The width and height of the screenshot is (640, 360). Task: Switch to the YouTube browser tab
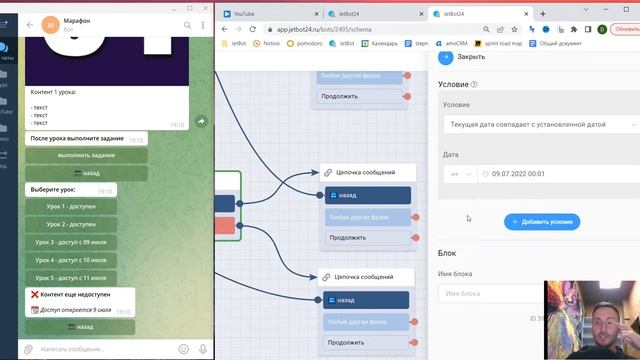click(269, 14)
